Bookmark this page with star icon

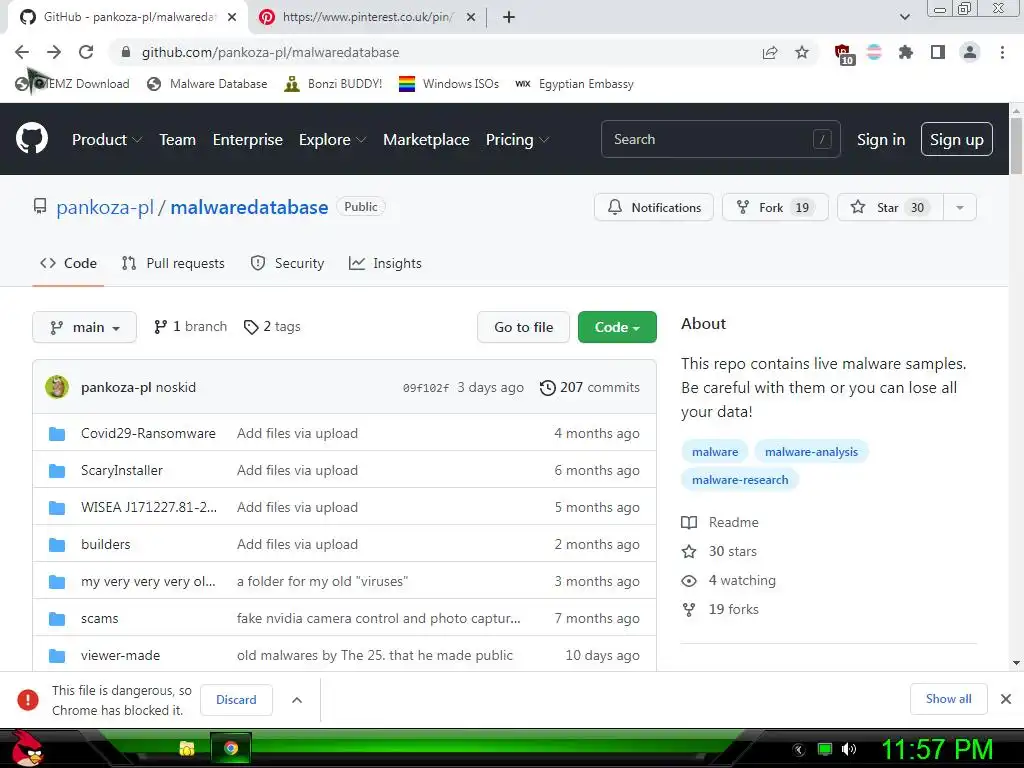[x=802, y=52]
